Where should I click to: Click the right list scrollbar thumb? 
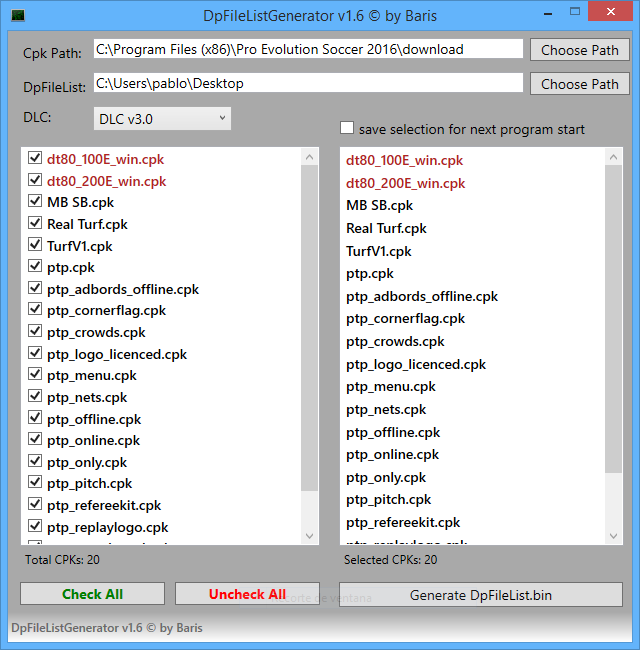click(613, 319)
